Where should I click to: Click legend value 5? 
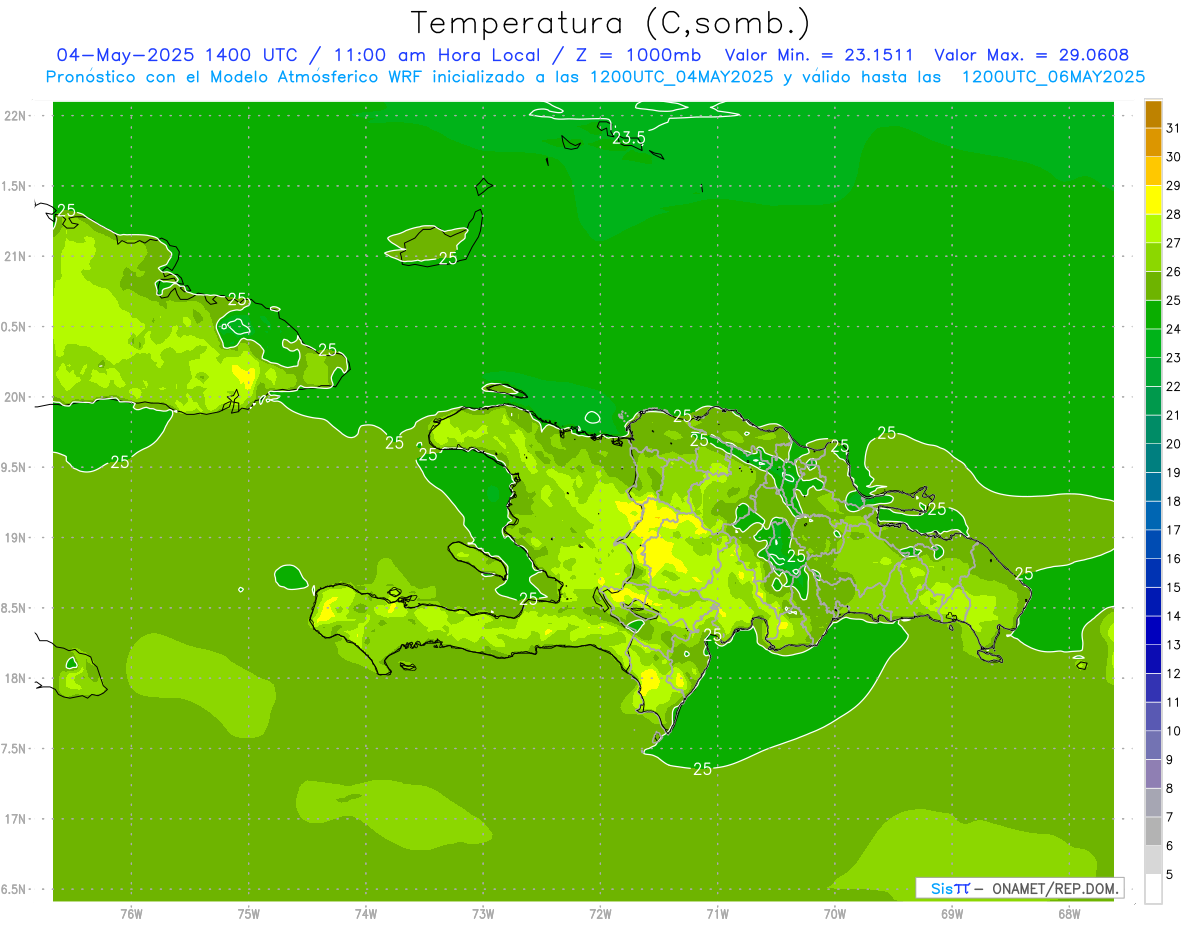coord(1170,874)
